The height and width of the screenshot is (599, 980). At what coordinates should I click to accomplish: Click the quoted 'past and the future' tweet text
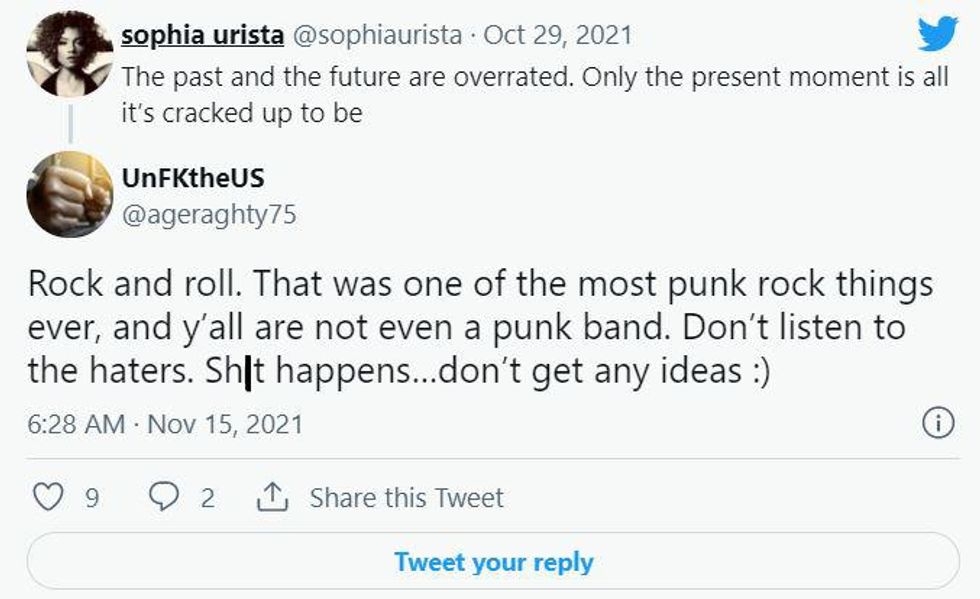(x=535, y=95)
